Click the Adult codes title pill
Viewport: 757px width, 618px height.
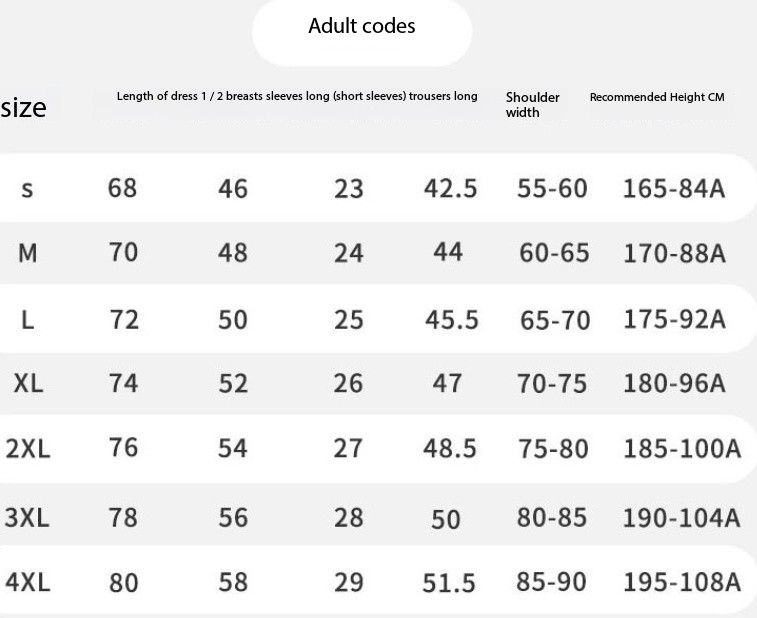(361, 27)
